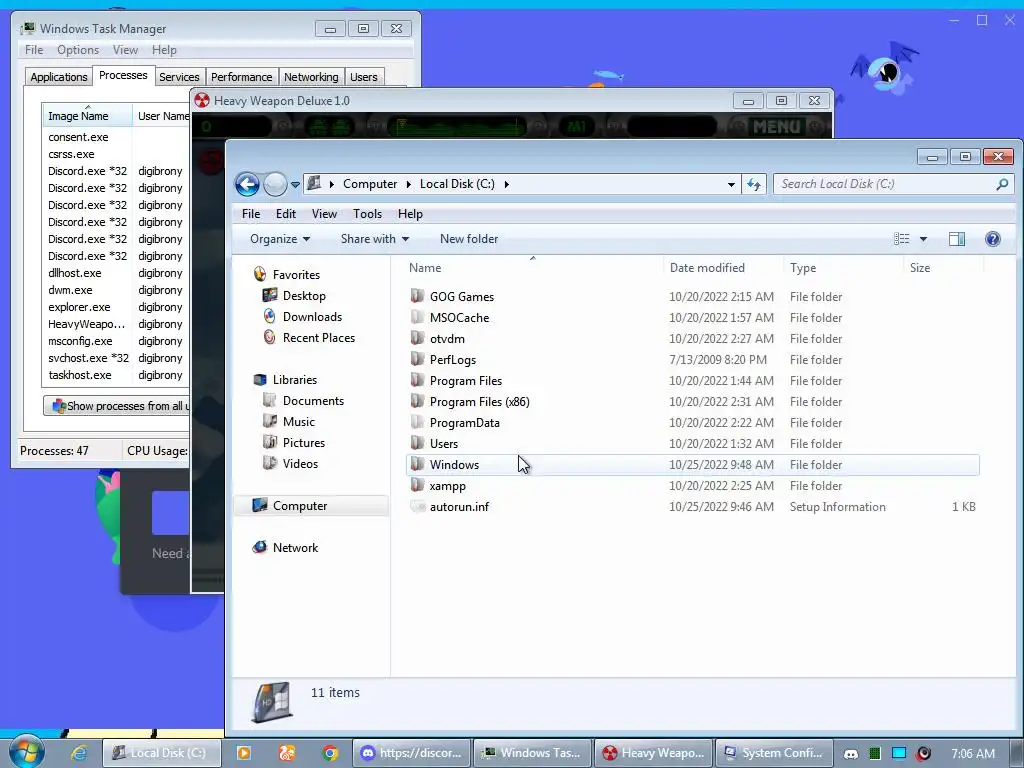
Task: Sort files by the Size column
Action: click(x=920, y=268)
